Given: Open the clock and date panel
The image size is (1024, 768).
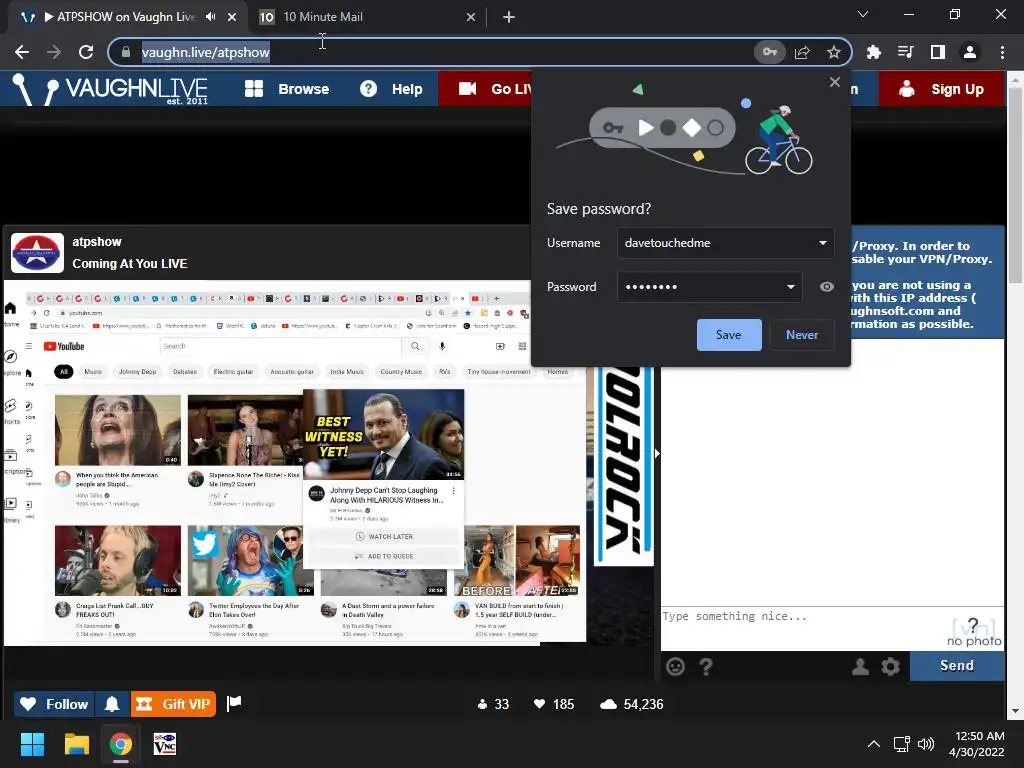Looking at the screenshot, I should (976, 744).
